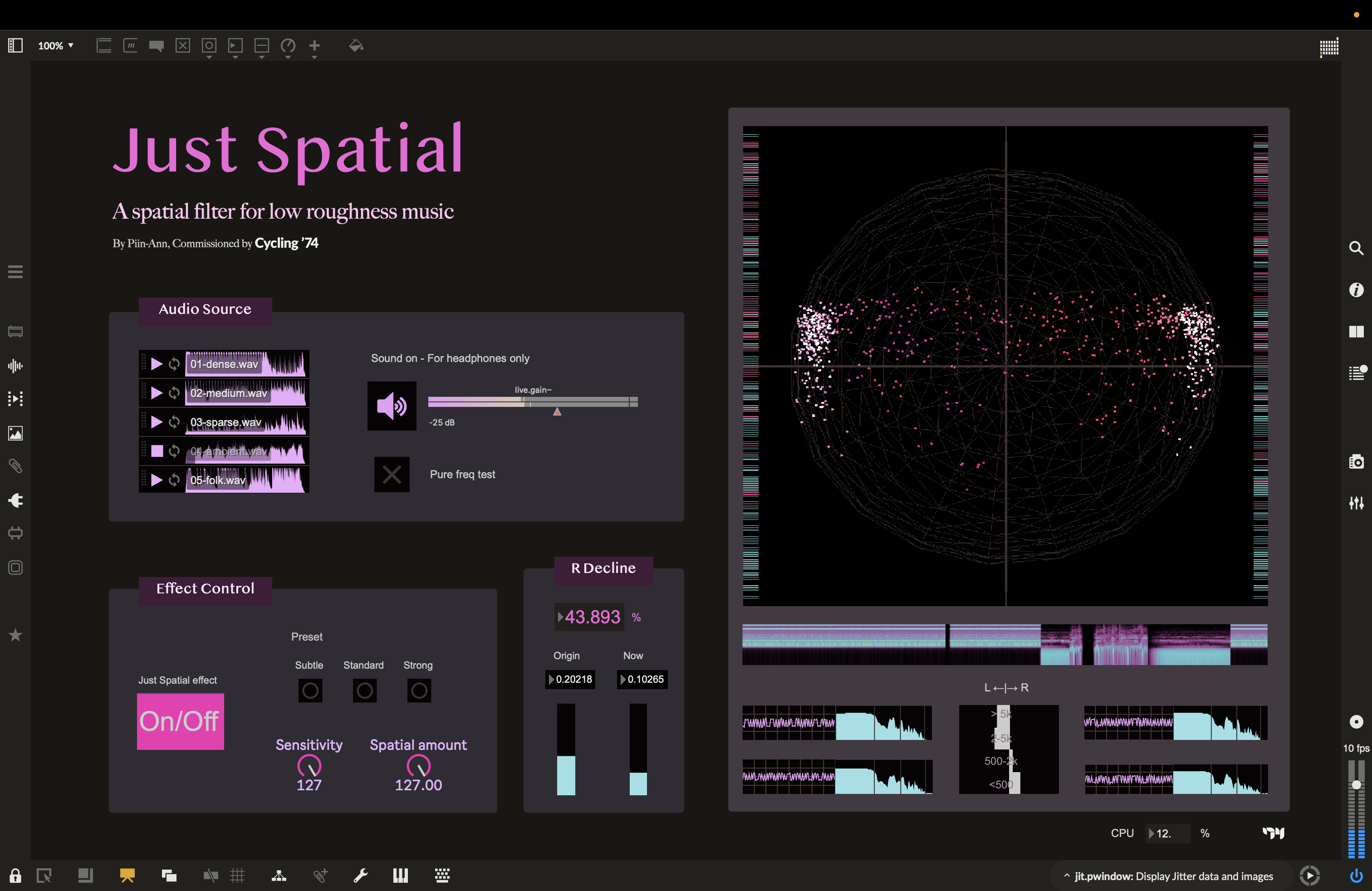Add a comment from top toolbar
The width and height of the screenshot is (1372, 891).
click(x=156, y=45)
